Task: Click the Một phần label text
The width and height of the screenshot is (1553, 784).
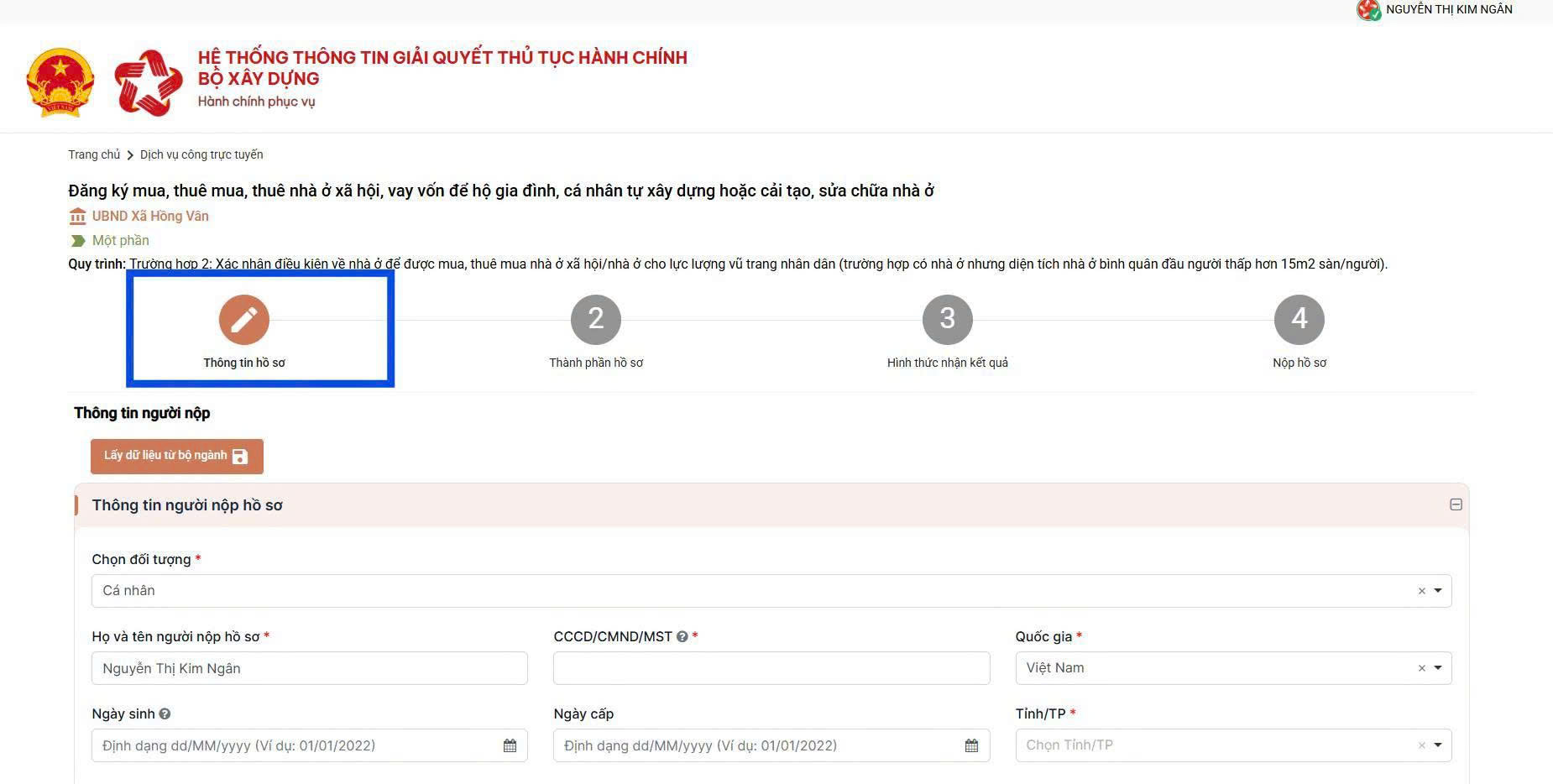Action: 121,240
